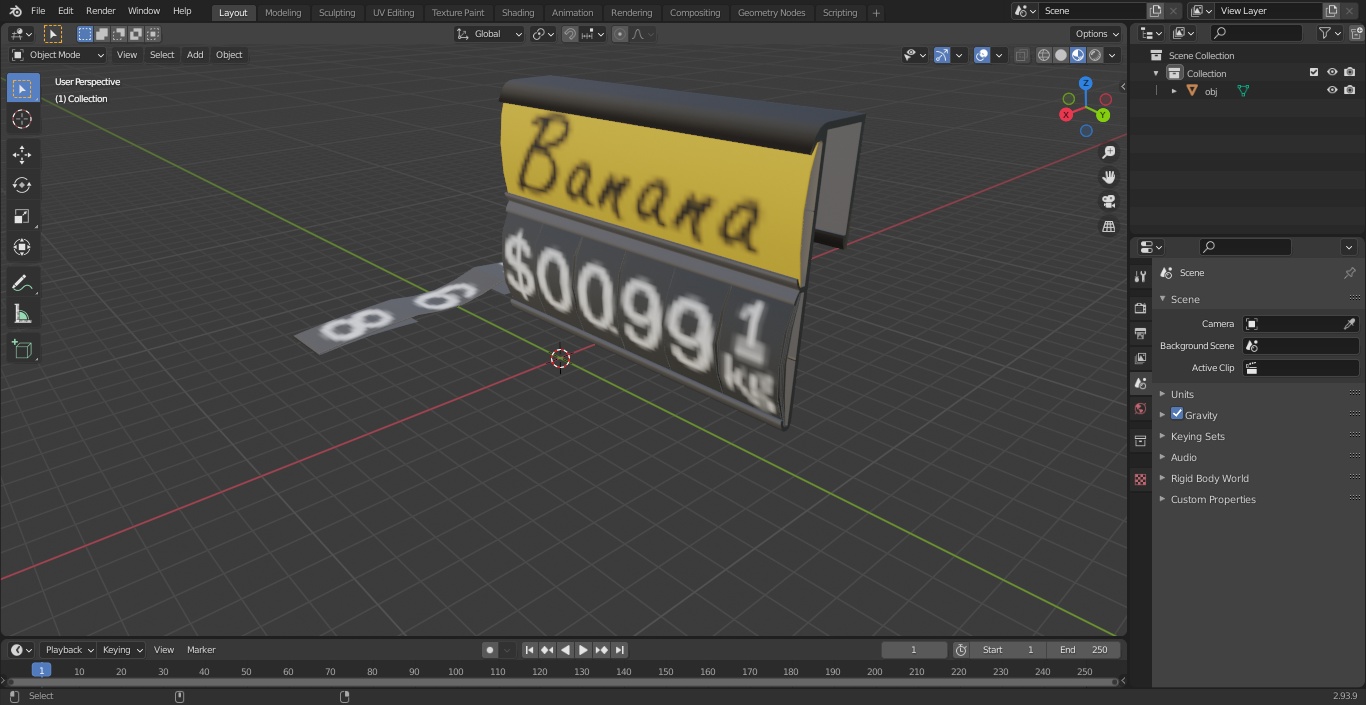The height and width of the screenshot is (705, 1366).
Task: Switch to wireframe viewport shading
Action: (1043, 55)
